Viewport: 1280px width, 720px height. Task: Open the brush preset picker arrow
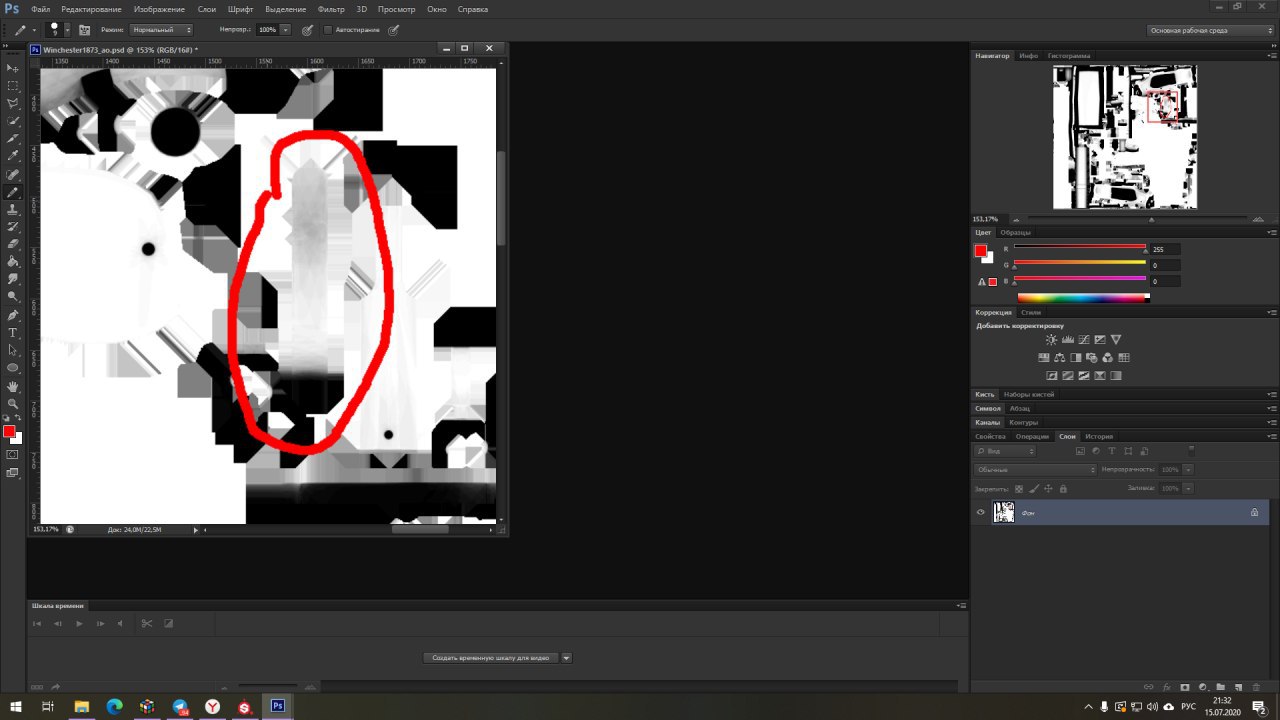(67, 30)
